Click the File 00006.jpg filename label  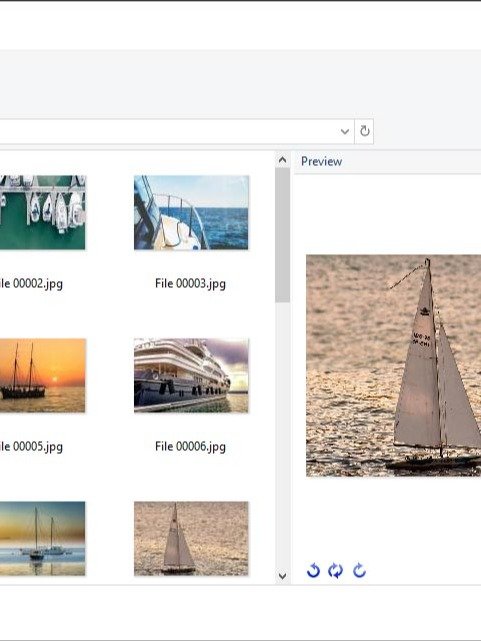coord(190,446)
